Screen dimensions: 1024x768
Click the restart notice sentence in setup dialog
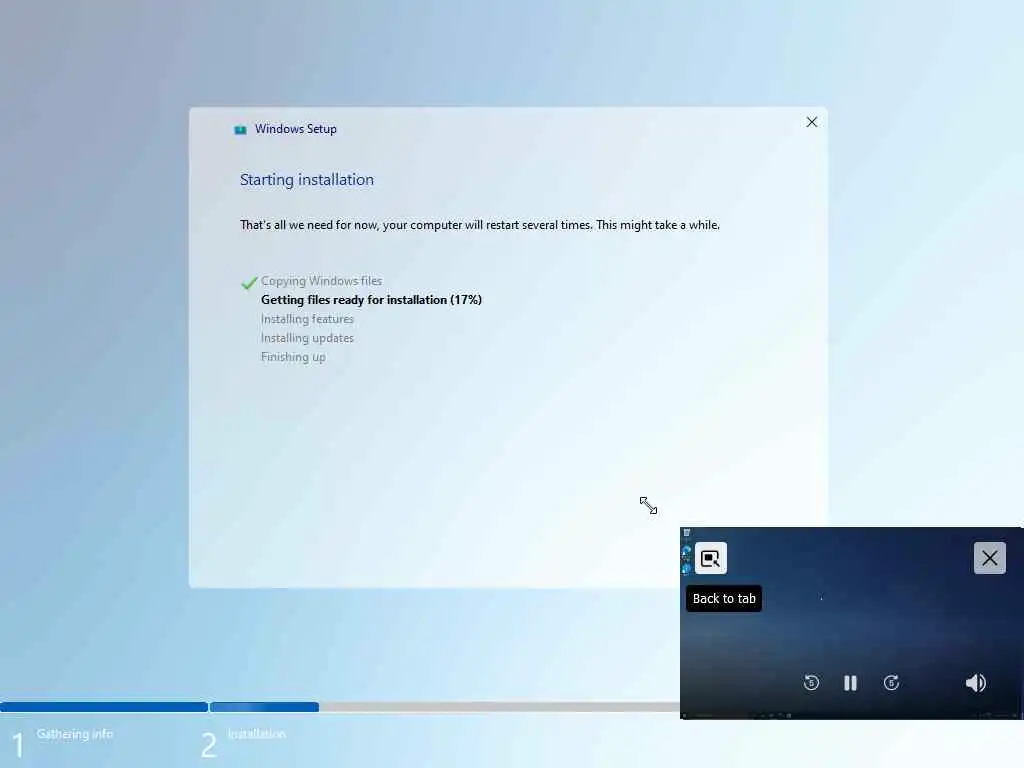coord(480,225)
